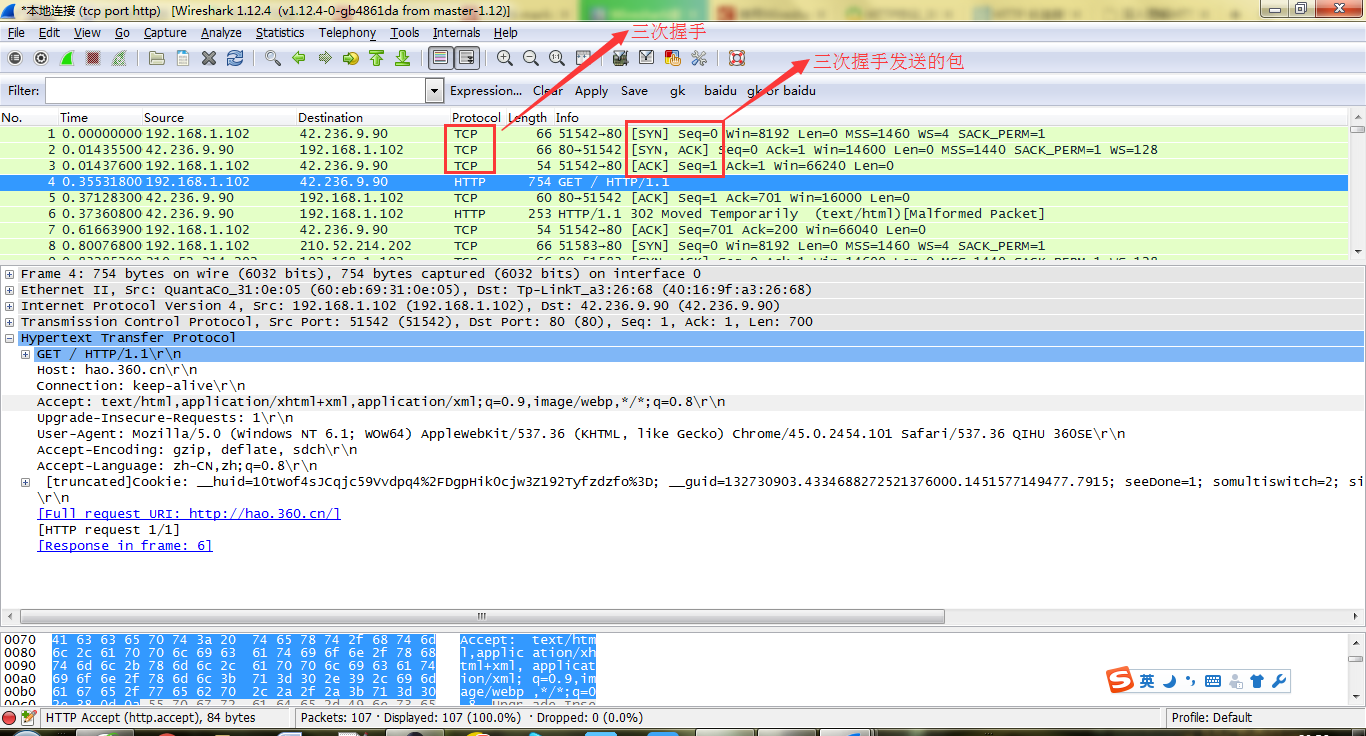The height and width of the screenshot is (736, 1366).
Task: Go forward in packet history
Action: coord(325,58)
